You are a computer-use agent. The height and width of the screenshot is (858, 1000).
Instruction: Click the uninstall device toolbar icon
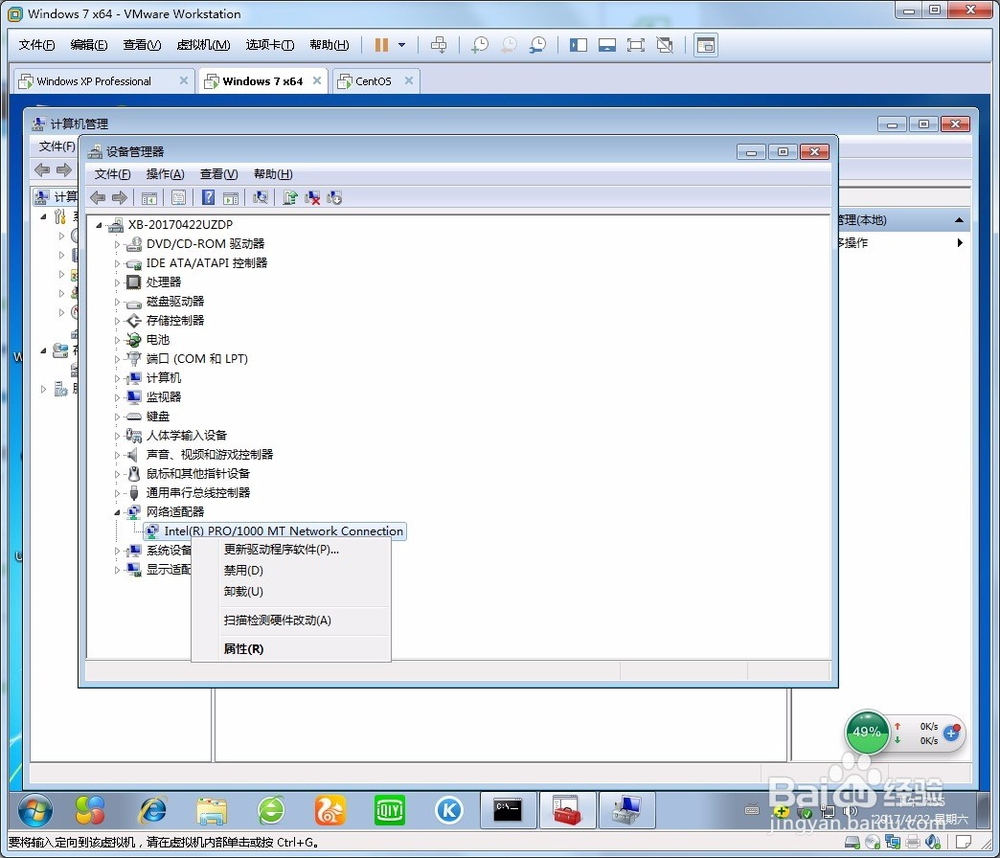point(312,198)
